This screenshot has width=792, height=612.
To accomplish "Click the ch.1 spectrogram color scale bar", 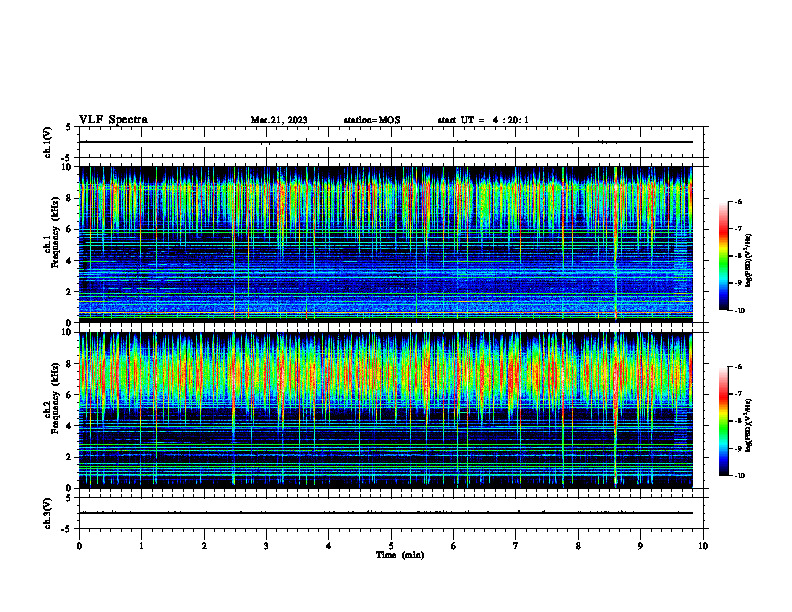I will [x=724, y=256].
